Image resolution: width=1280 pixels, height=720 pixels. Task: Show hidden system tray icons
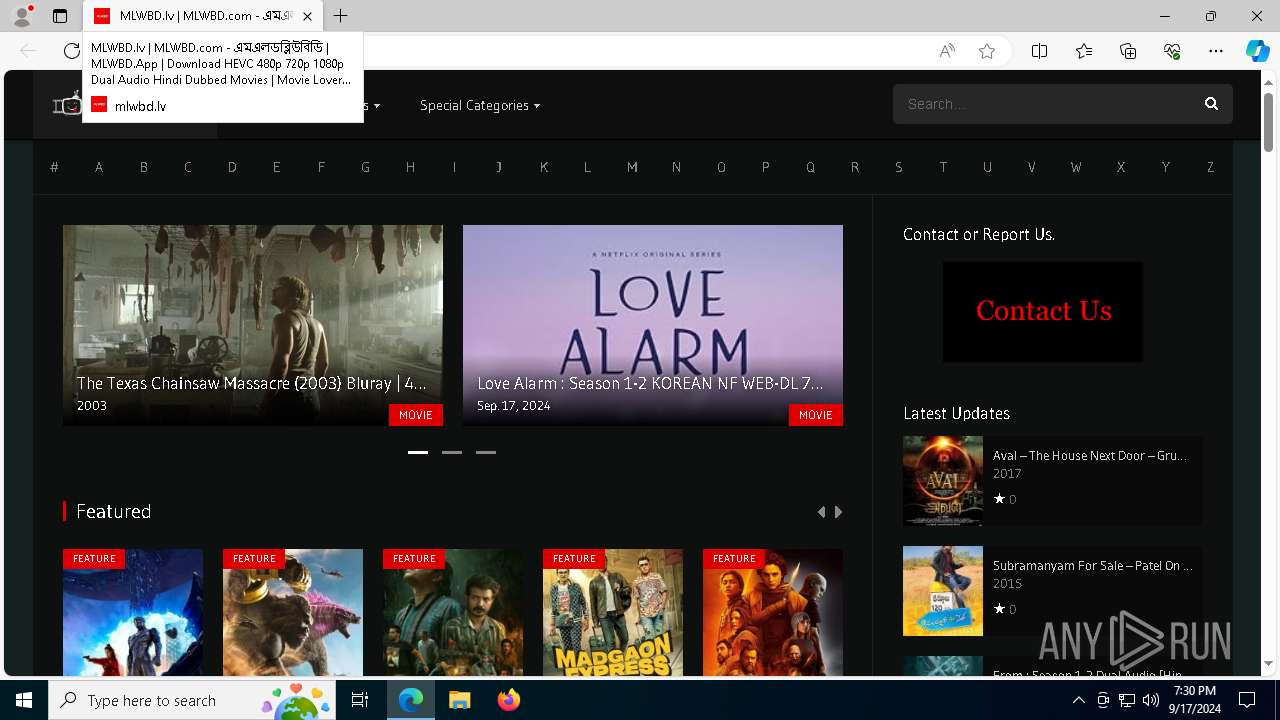pos(1078,700)
